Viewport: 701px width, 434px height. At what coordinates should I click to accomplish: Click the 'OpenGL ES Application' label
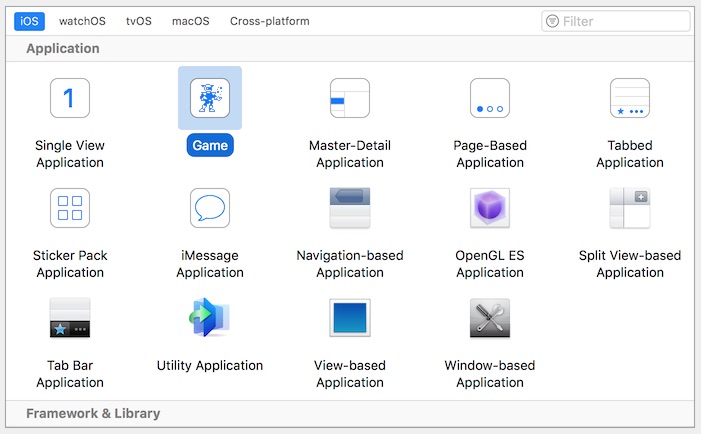pos(490,264)
